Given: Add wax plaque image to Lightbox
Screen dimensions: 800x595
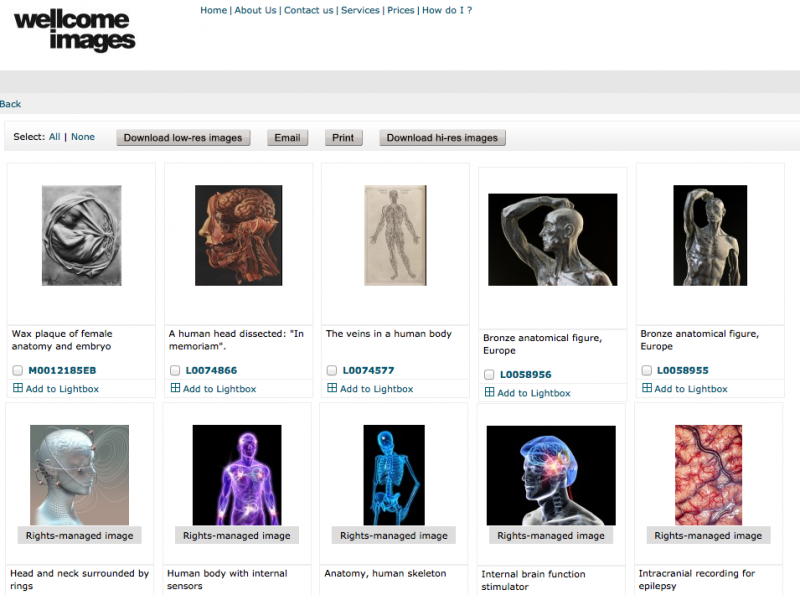Looking at the screenshot, I should point(62,389).
